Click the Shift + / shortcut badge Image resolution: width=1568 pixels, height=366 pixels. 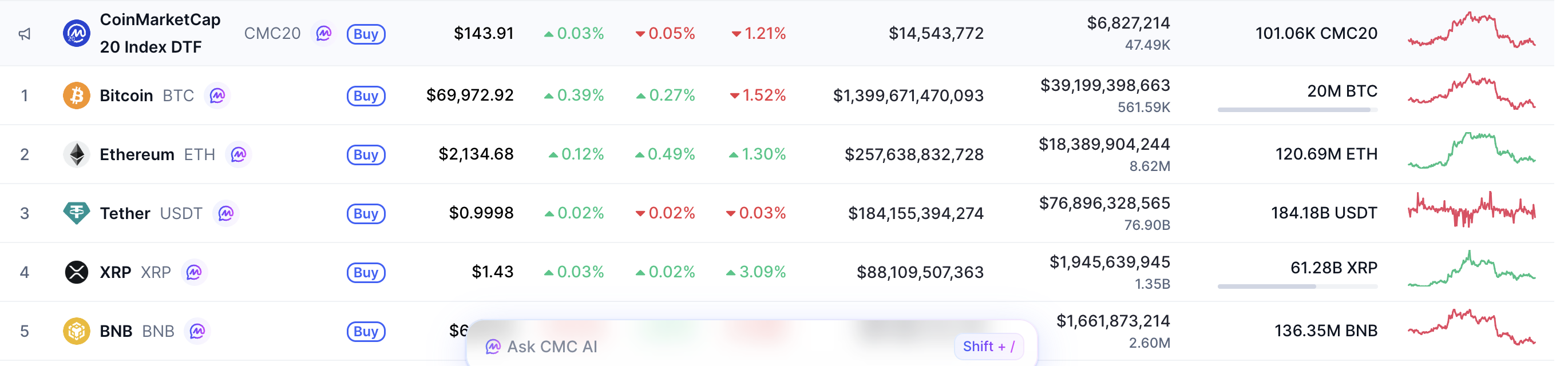coord(988,347)
